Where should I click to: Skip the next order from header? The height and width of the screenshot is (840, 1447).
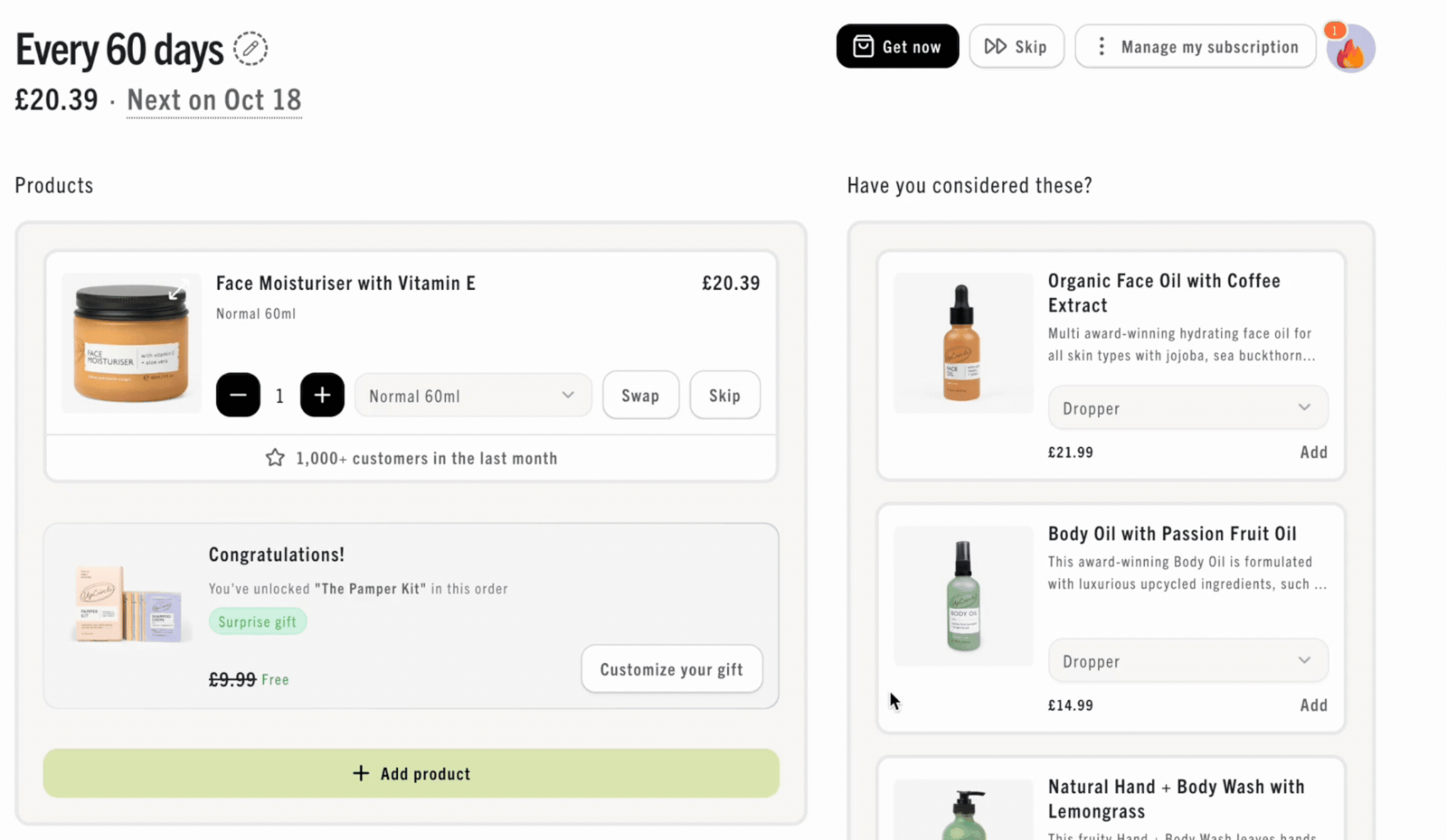point(1016,47)
